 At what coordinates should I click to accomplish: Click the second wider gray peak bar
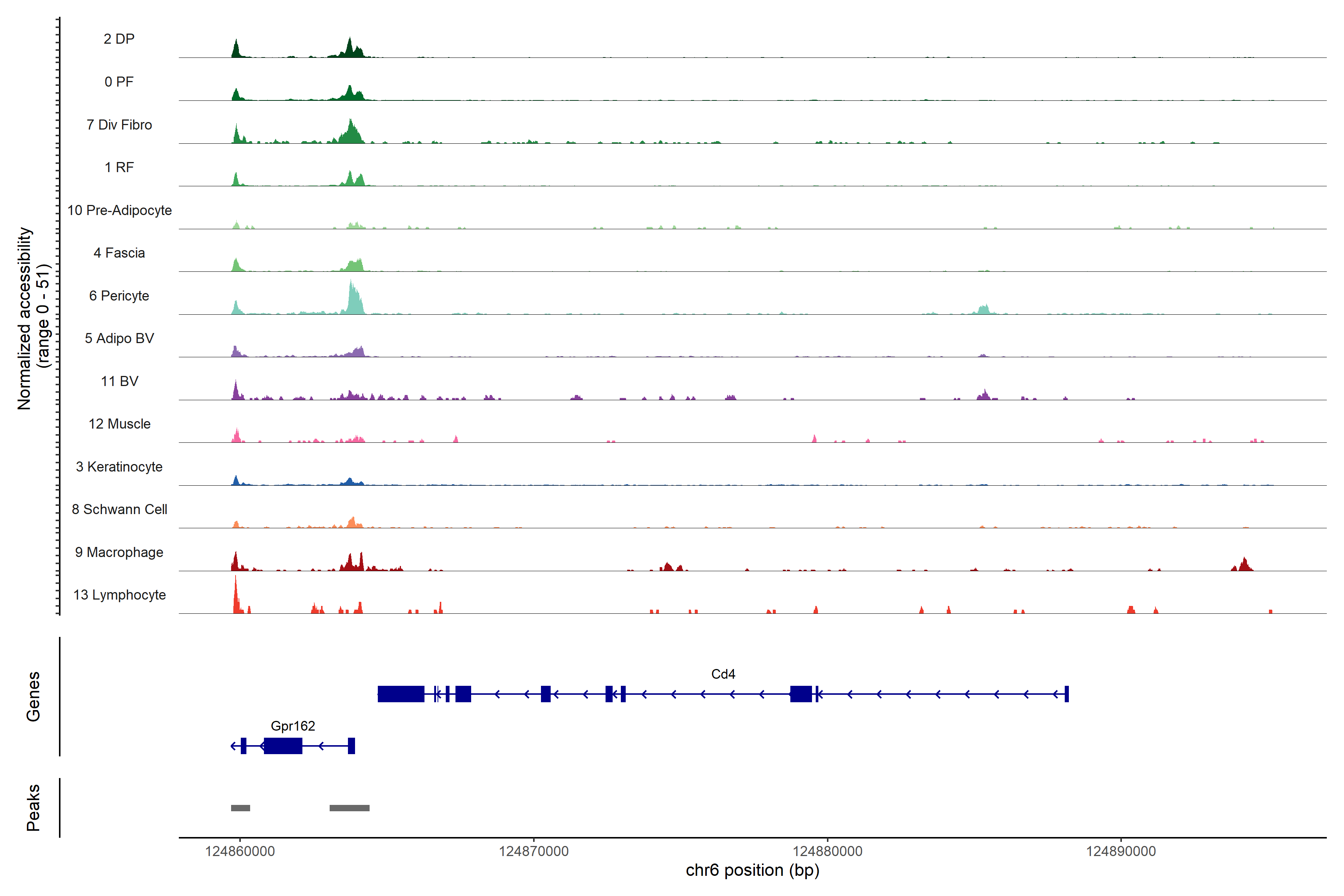[349, 808]
